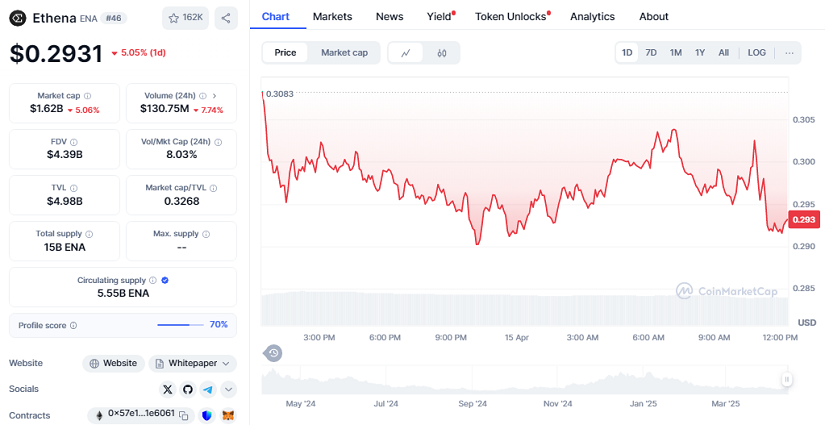The image size is (825, 425).
Task: Click the verified circulating supply badge
Action: [165, 280]
